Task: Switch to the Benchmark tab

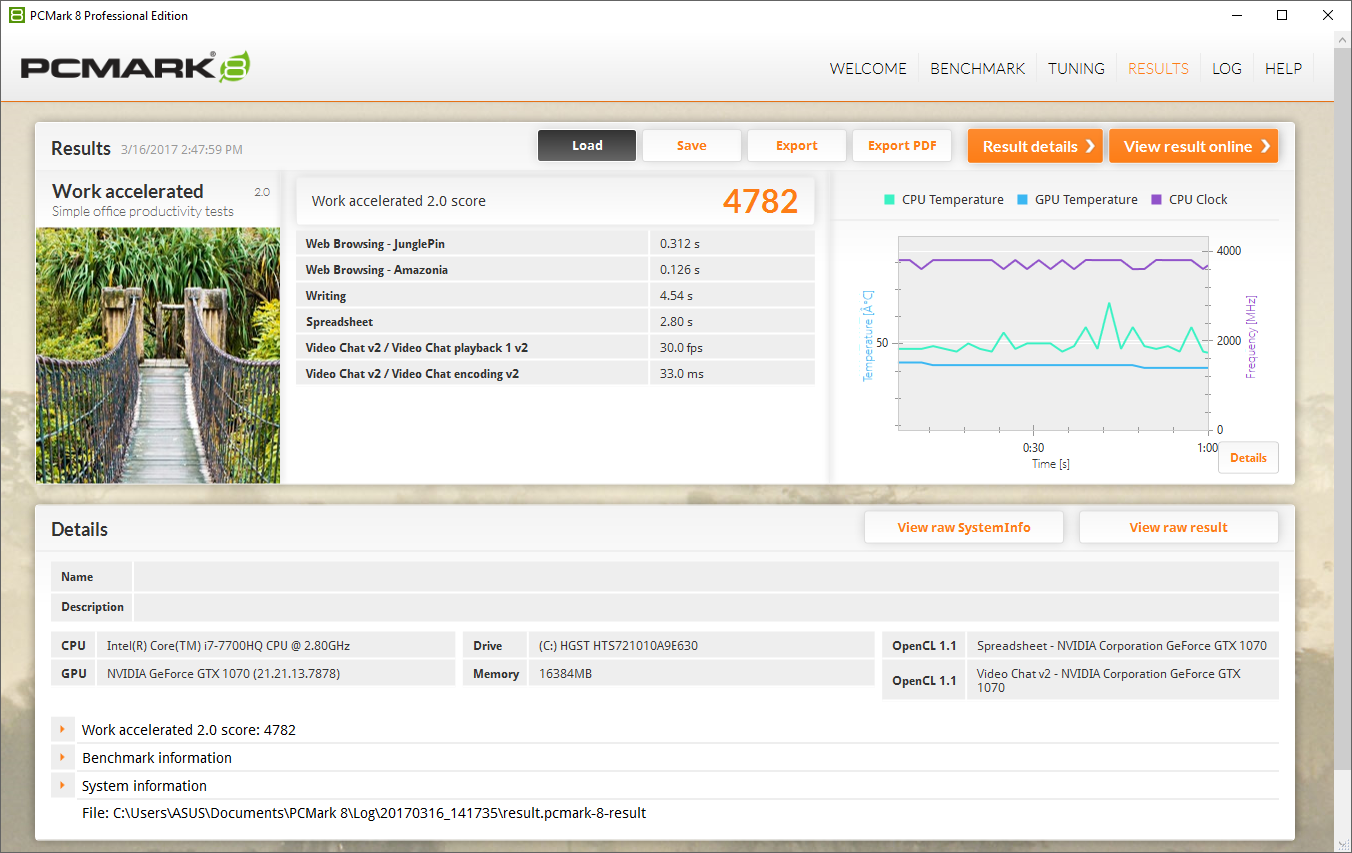Action: 977,69
